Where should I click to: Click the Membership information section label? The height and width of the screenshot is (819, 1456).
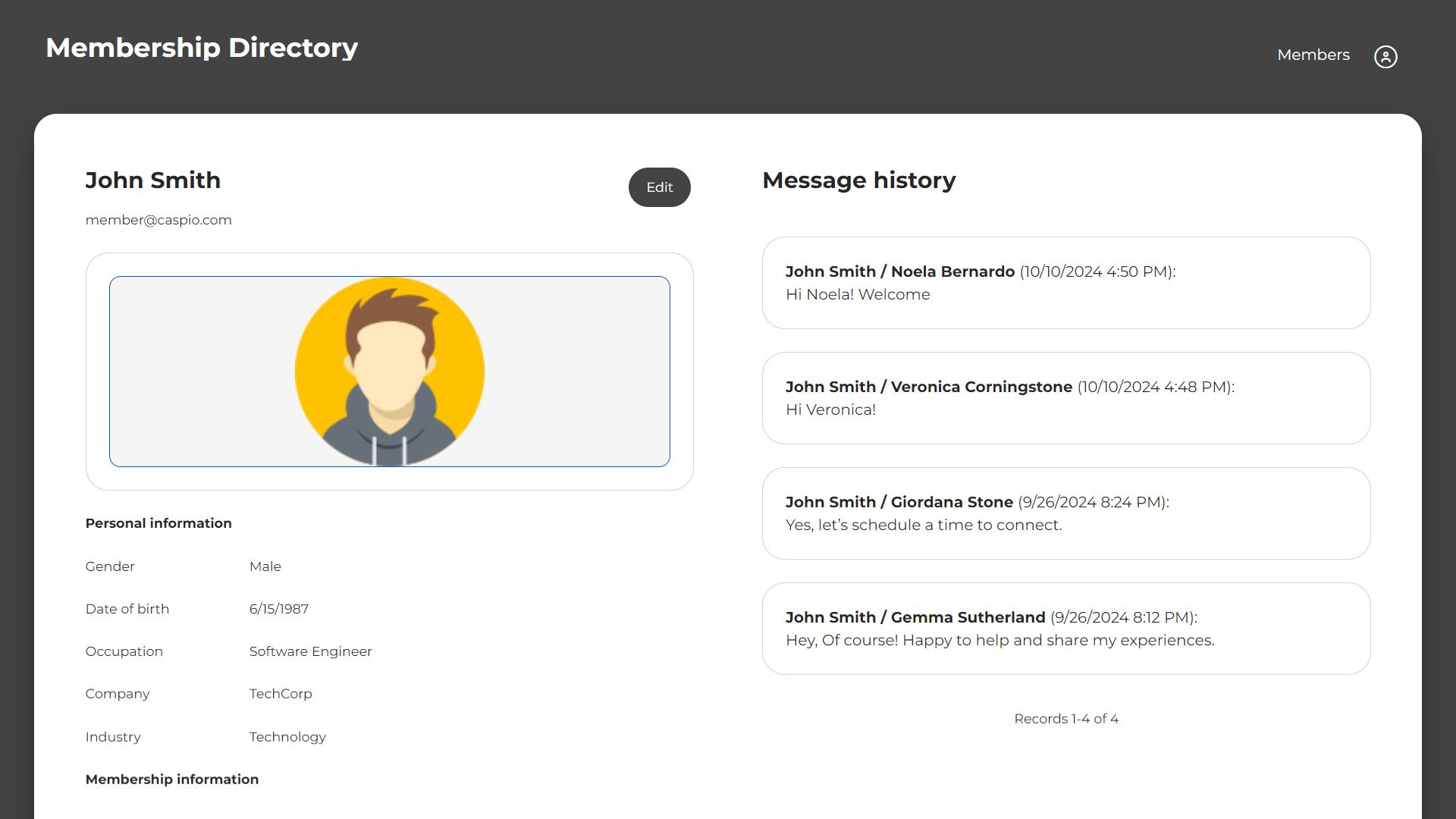172,780
